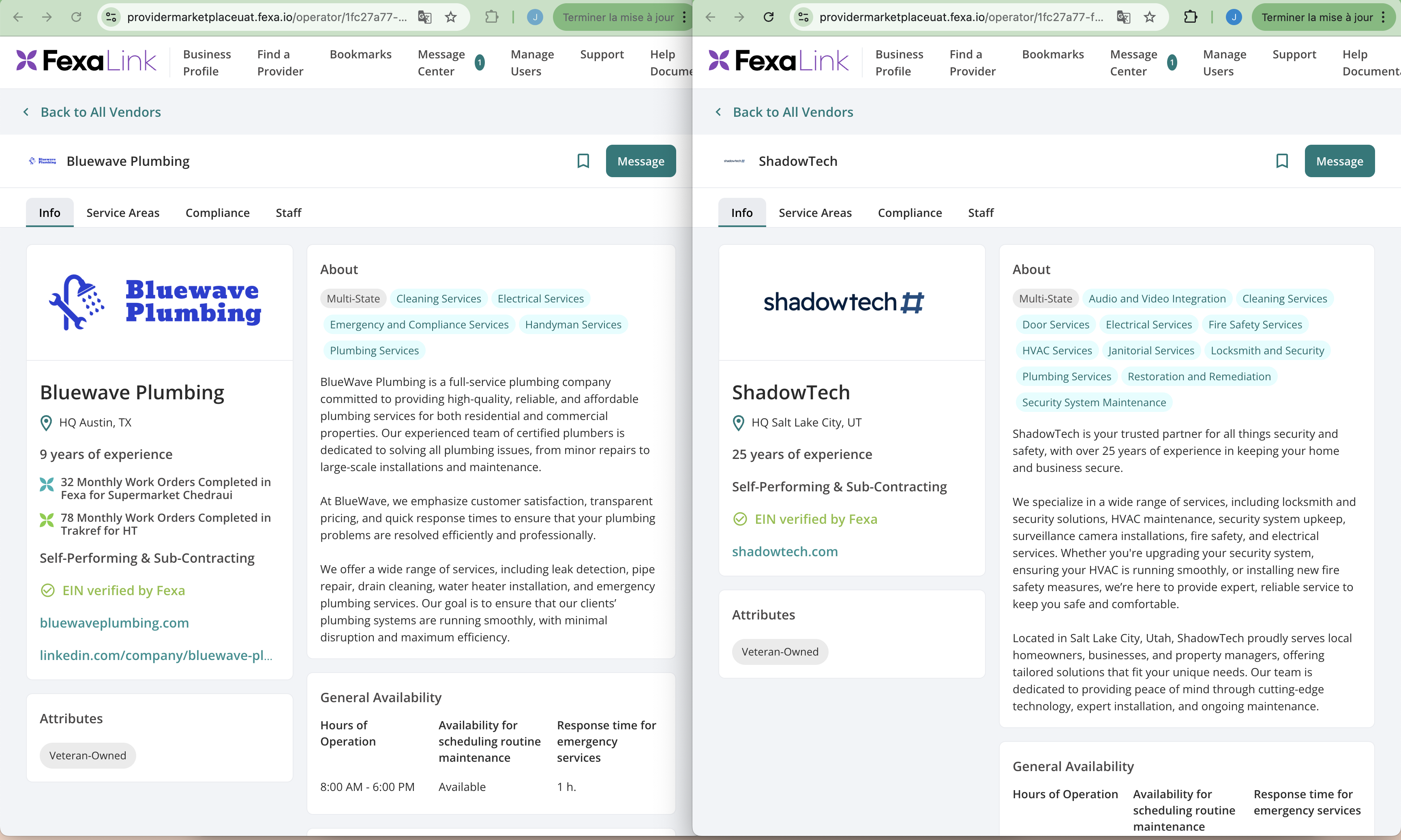This screenshot has height=840, width=1401.
Task: Open Chrome three-dot menu in right window
Action: click(1383, 17)
